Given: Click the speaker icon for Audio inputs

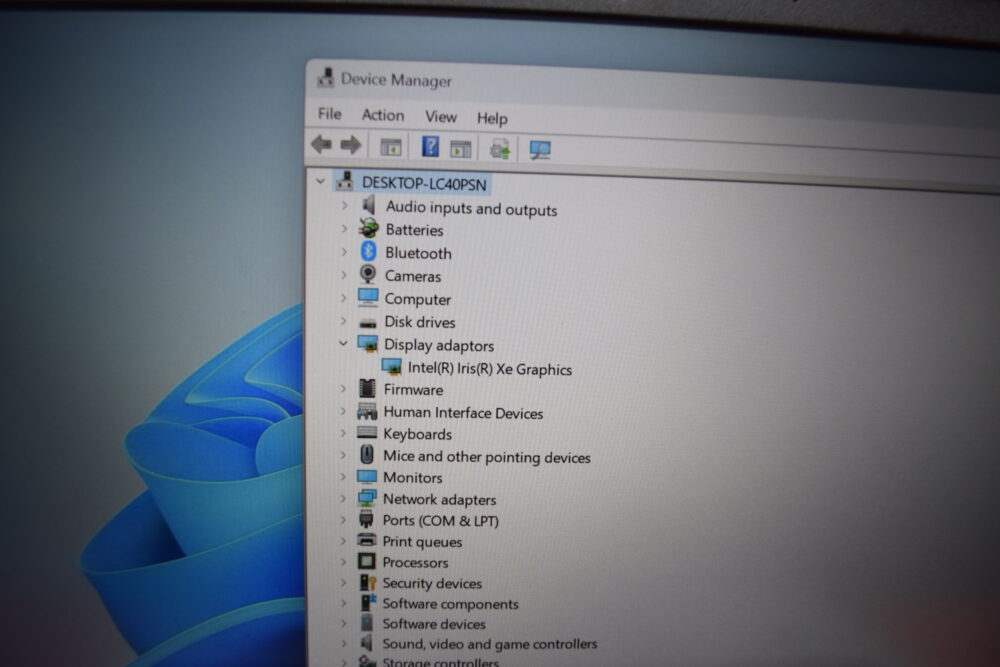Looking at the screenshot, I should point(369,205).
